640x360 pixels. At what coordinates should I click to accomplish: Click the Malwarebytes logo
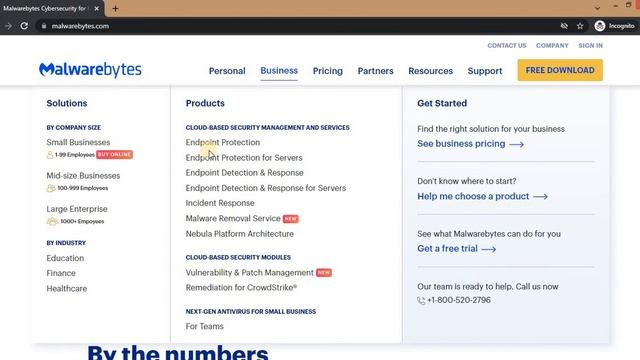[90, 70]
